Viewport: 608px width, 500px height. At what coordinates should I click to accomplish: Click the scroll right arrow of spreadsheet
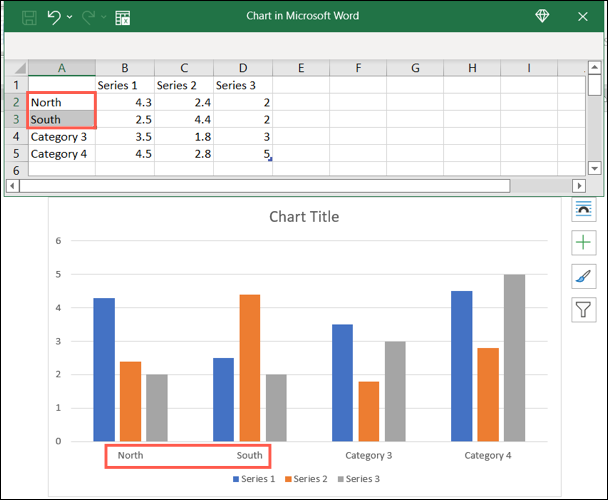pos(579,186)
